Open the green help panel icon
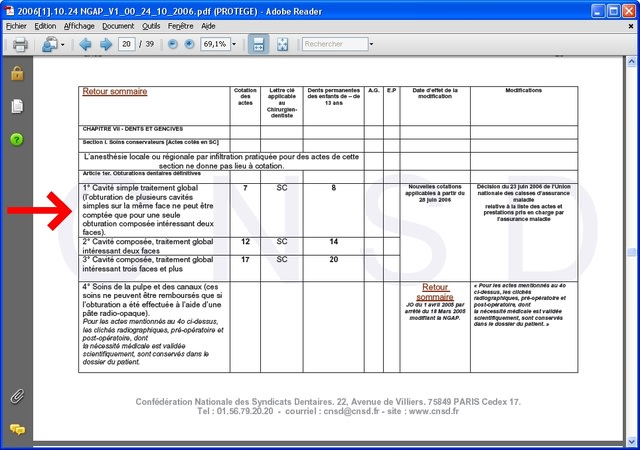Image resolution: width=640 pixels, height=450 pixels. pos(17,140)
